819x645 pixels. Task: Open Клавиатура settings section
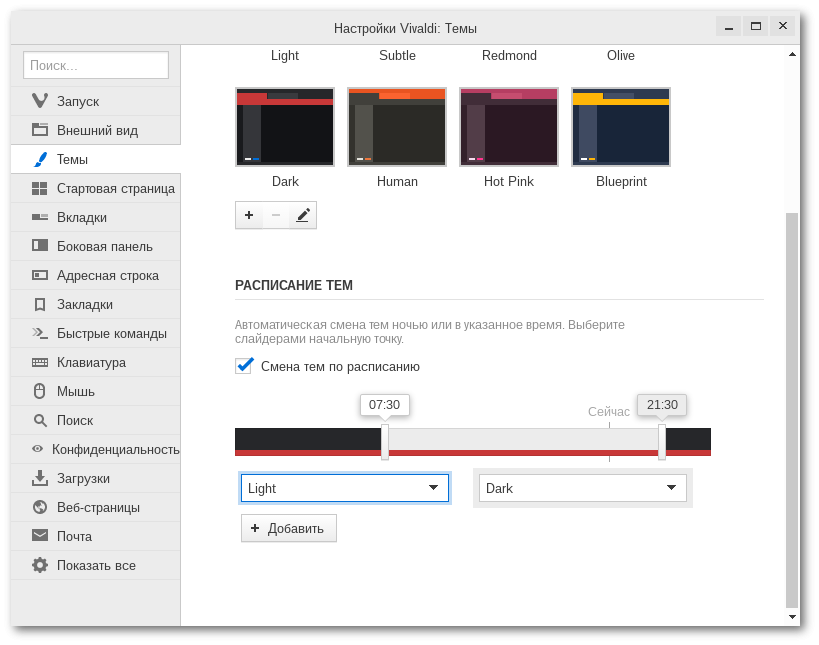[x=96, y=362]
